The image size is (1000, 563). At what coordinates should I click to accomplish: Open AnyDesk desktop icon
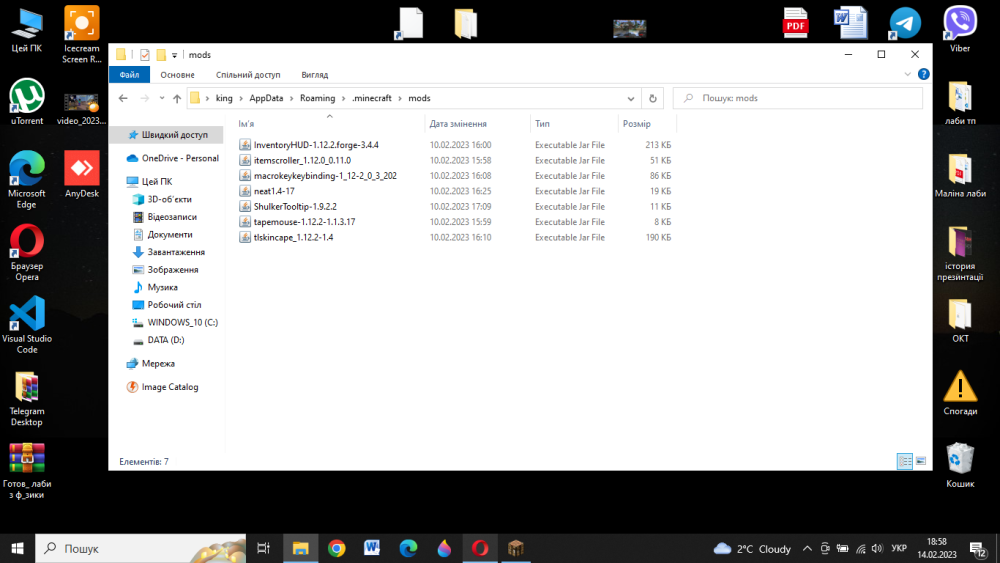(82, 174)
